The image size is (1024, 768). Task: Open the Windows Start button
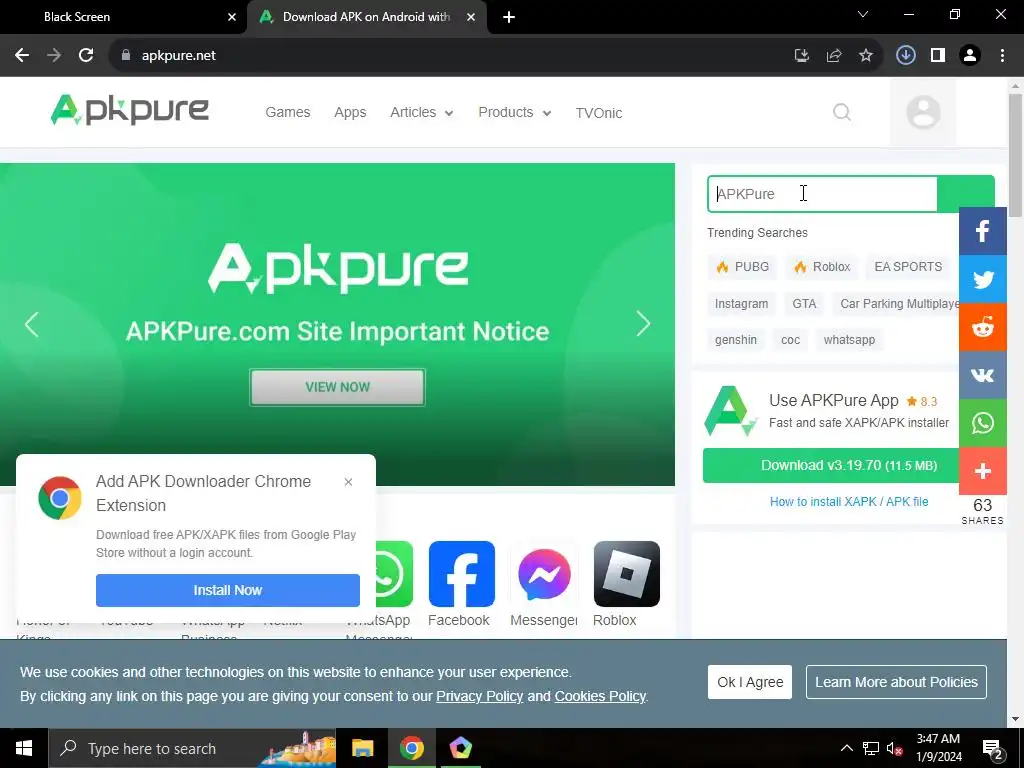[24, 748]
